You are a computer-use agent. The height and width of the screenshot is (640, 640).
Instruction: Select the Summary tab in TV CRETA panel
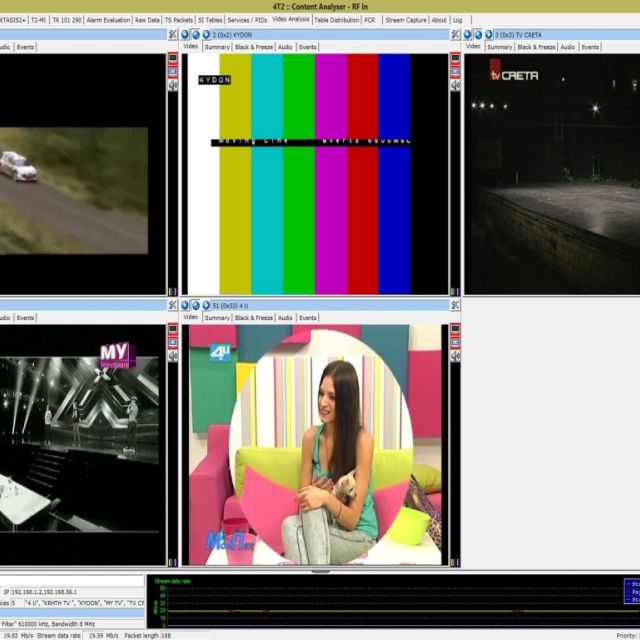[499, 47]
